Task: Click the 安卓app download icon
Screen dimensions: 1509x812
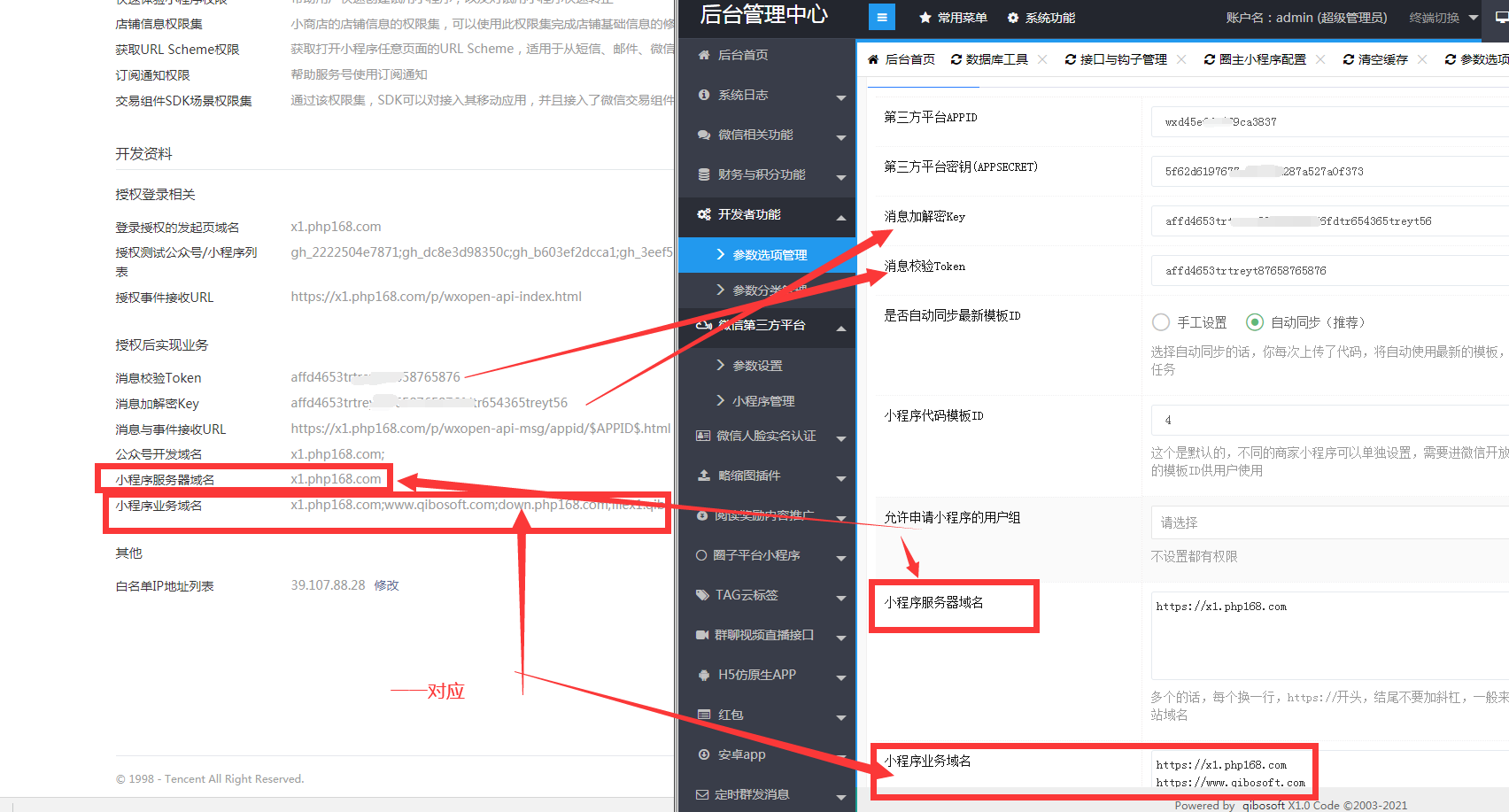Action: (x=704, y=754)
